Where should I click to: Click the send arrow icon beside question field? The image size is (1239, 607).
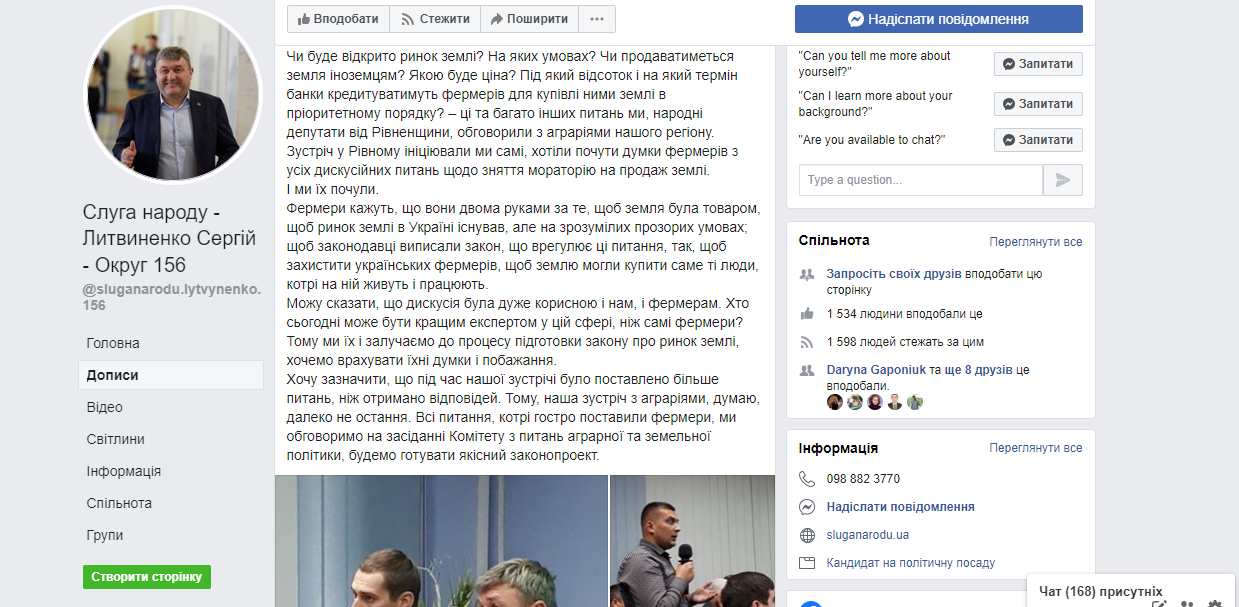pyautogui.click(x=1063, y=180)
